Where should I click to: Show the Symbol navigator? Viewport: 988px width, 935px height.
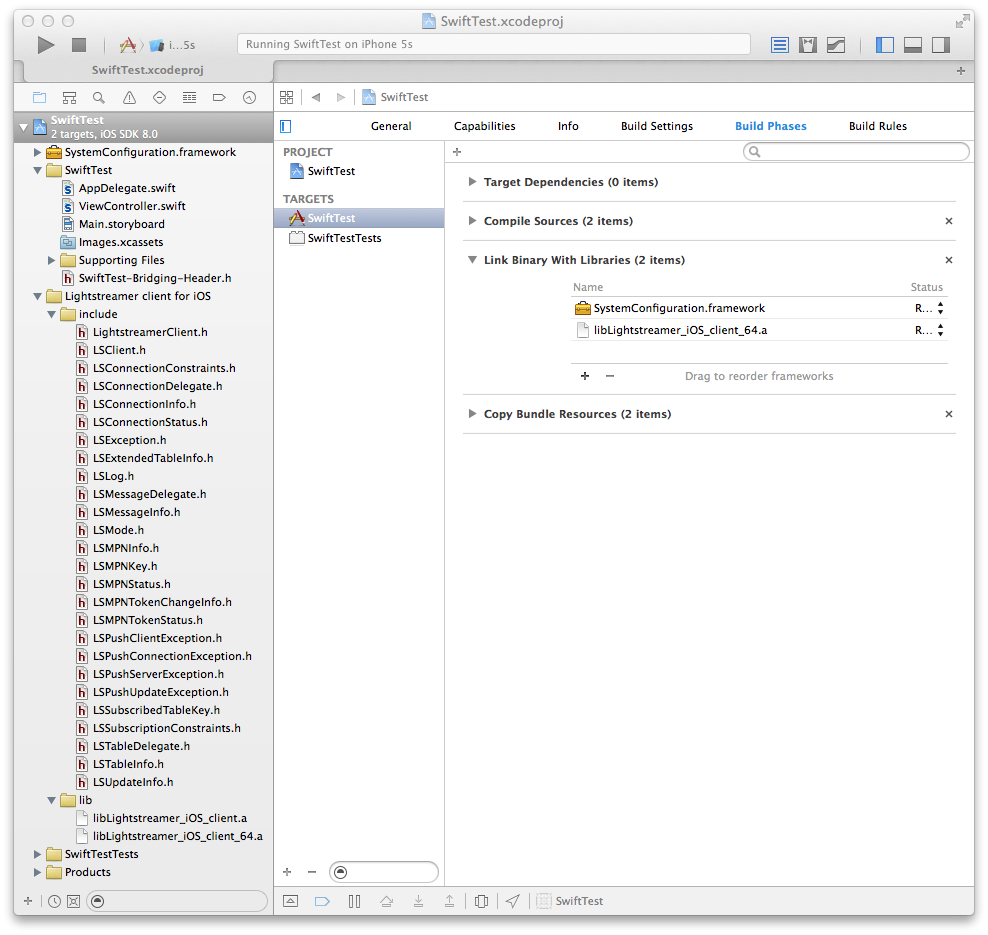(x=69, y=98)
